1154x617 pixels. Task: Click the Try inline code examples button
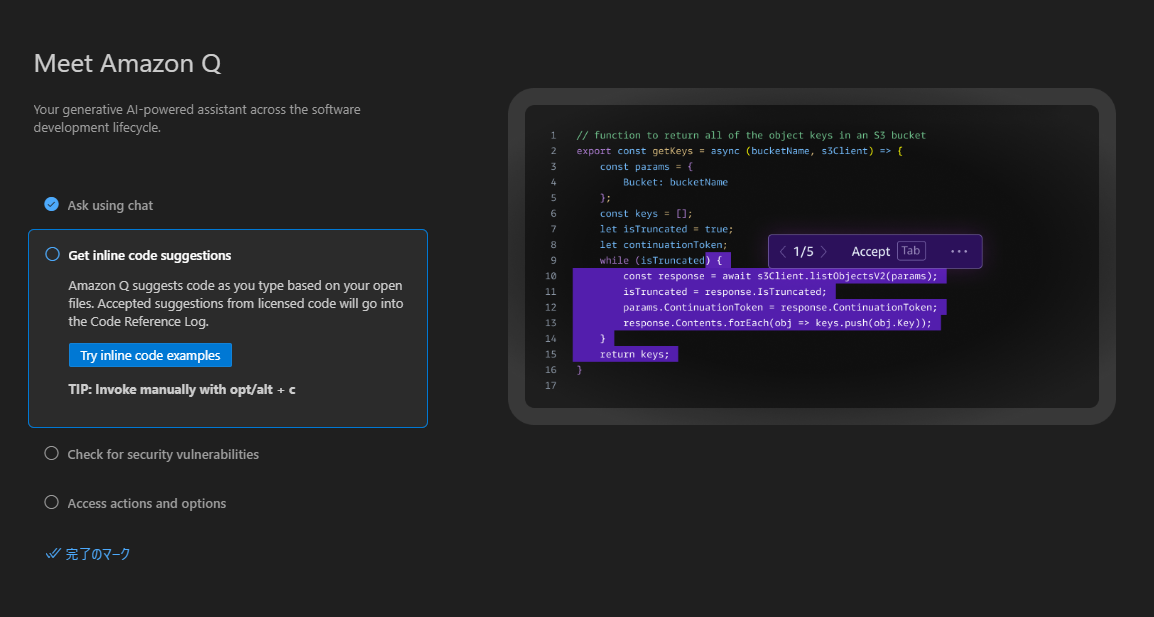pyautogui.click(x=150, y=355)
